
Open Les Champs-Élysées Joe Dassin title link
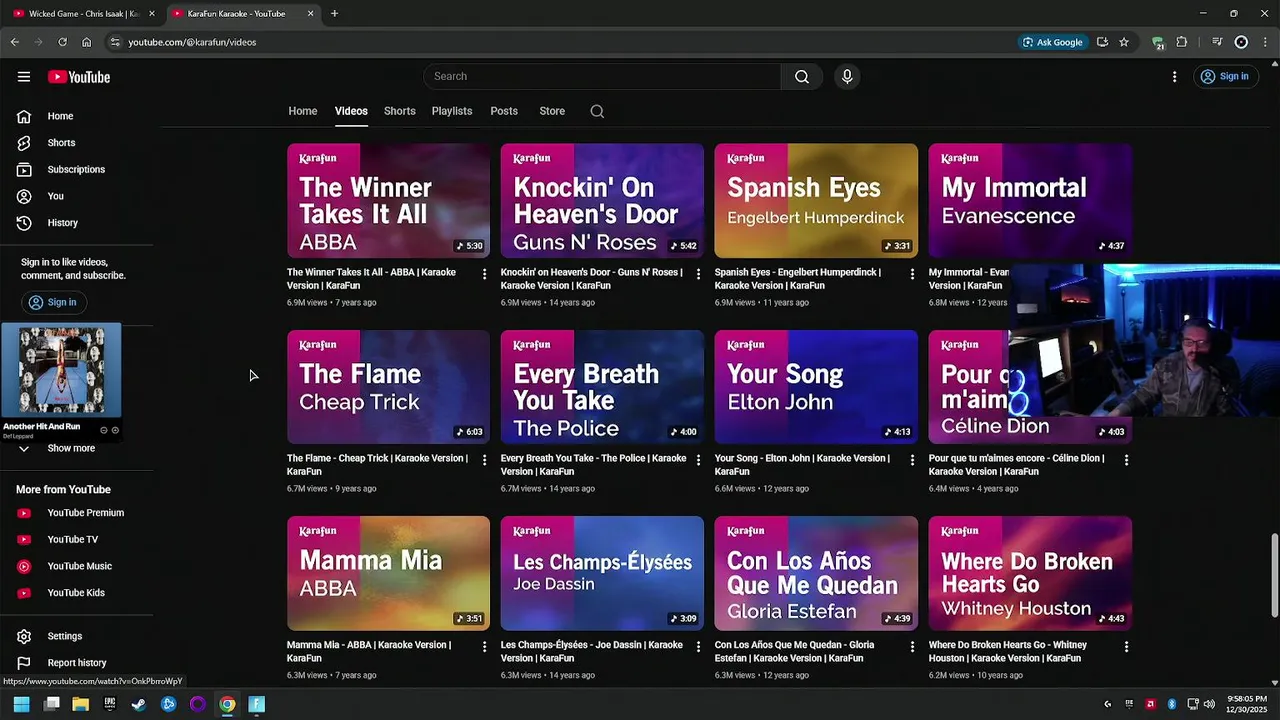pos(592,652)
